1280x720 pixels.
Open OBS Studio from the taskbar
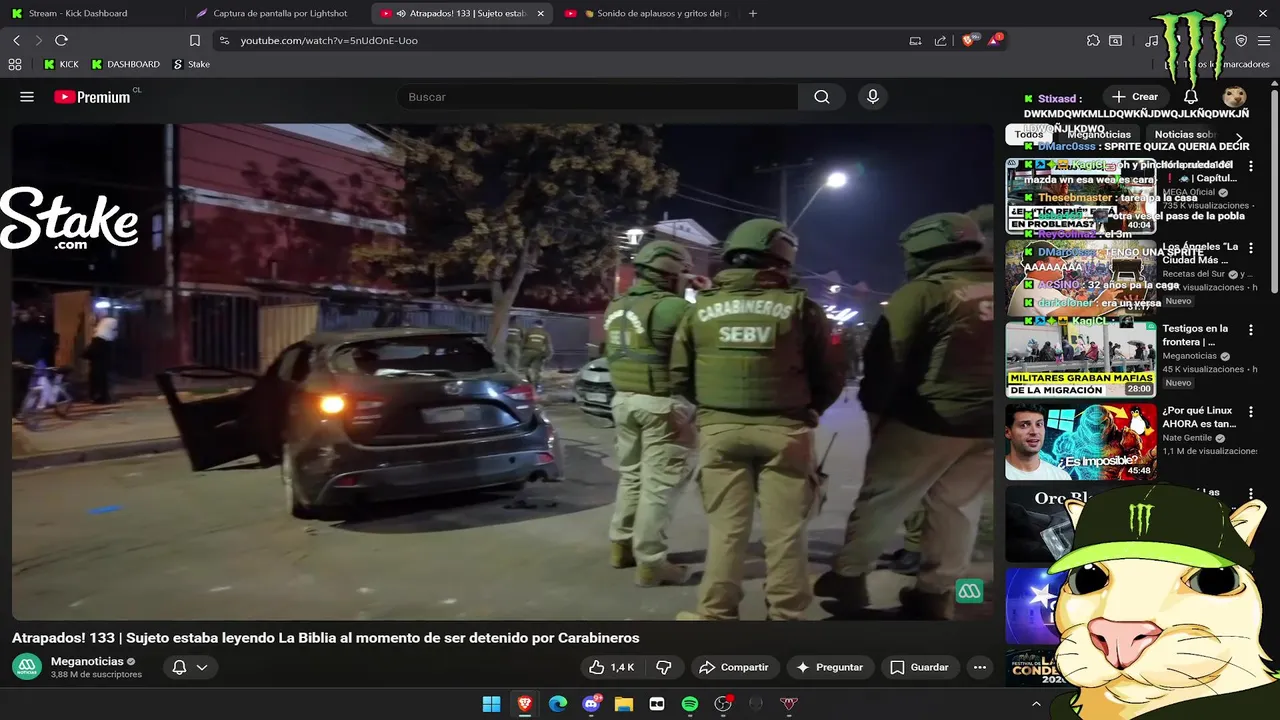click(x=723, y=704)
